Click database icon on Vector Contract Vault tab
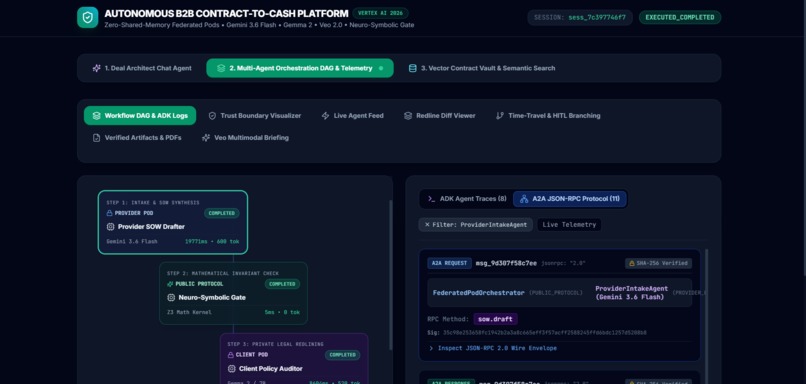The image size is (806, 384). coord(412,68)
